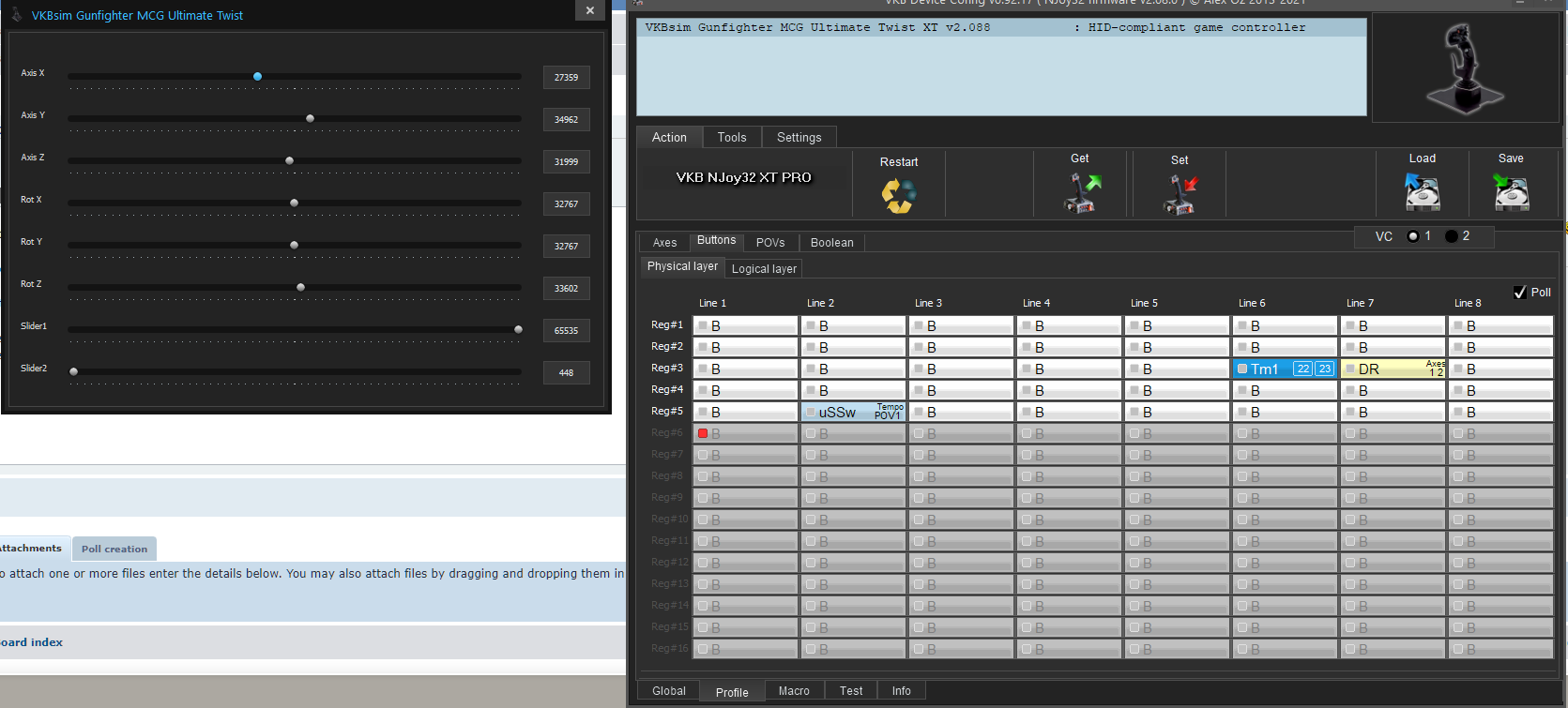Click the Reg#1 Line 8 B cell
The height and width of the screenshot is (708, 1568).
[1500, 325]
